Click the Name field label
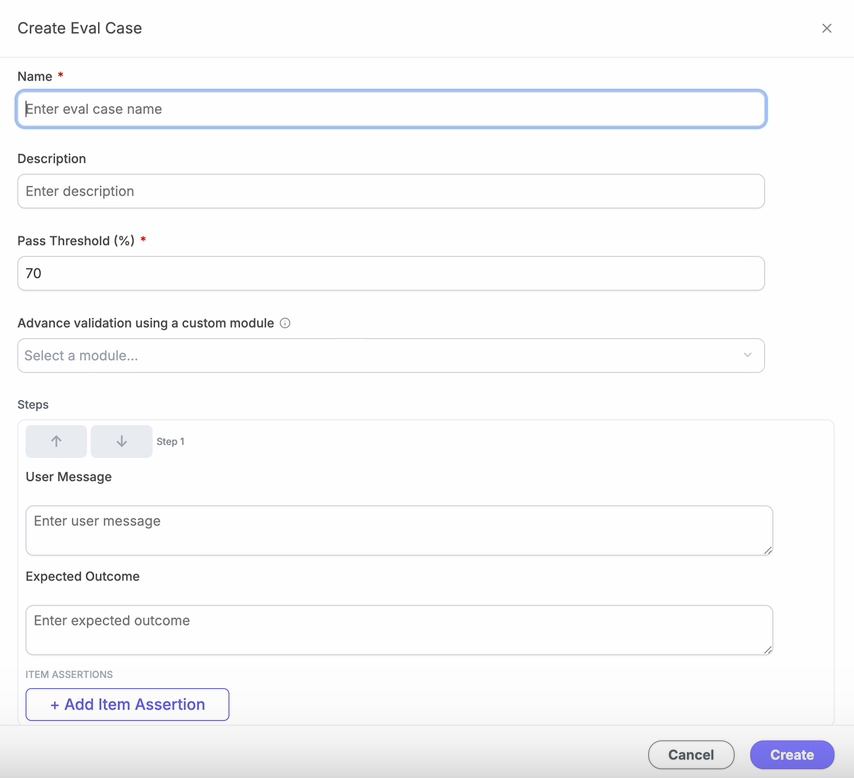This screenshot has width=854, height=778. pos(35,77)
